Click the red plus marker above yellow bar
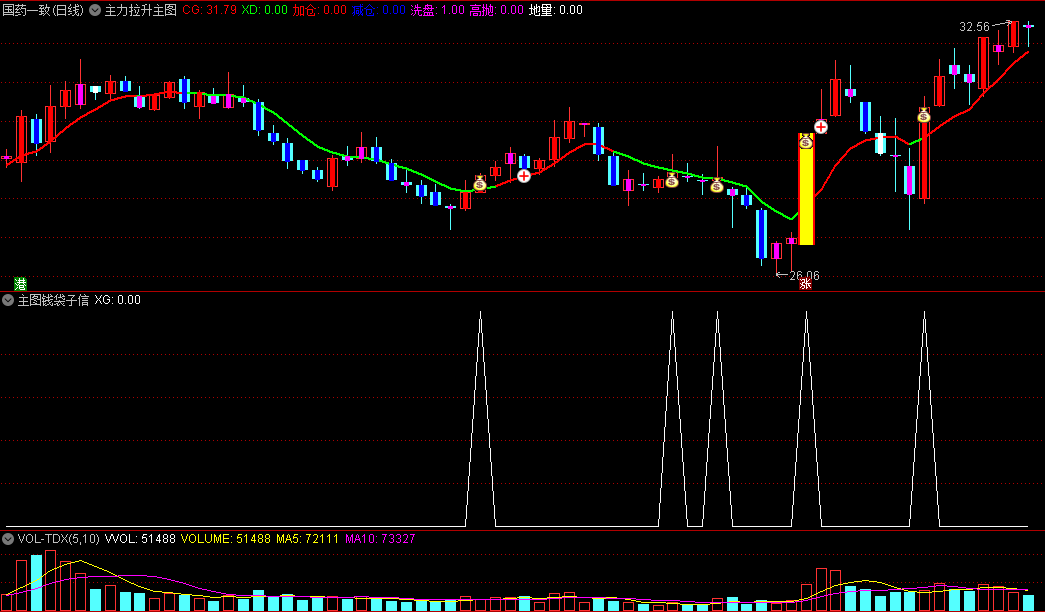 (821, 127)
